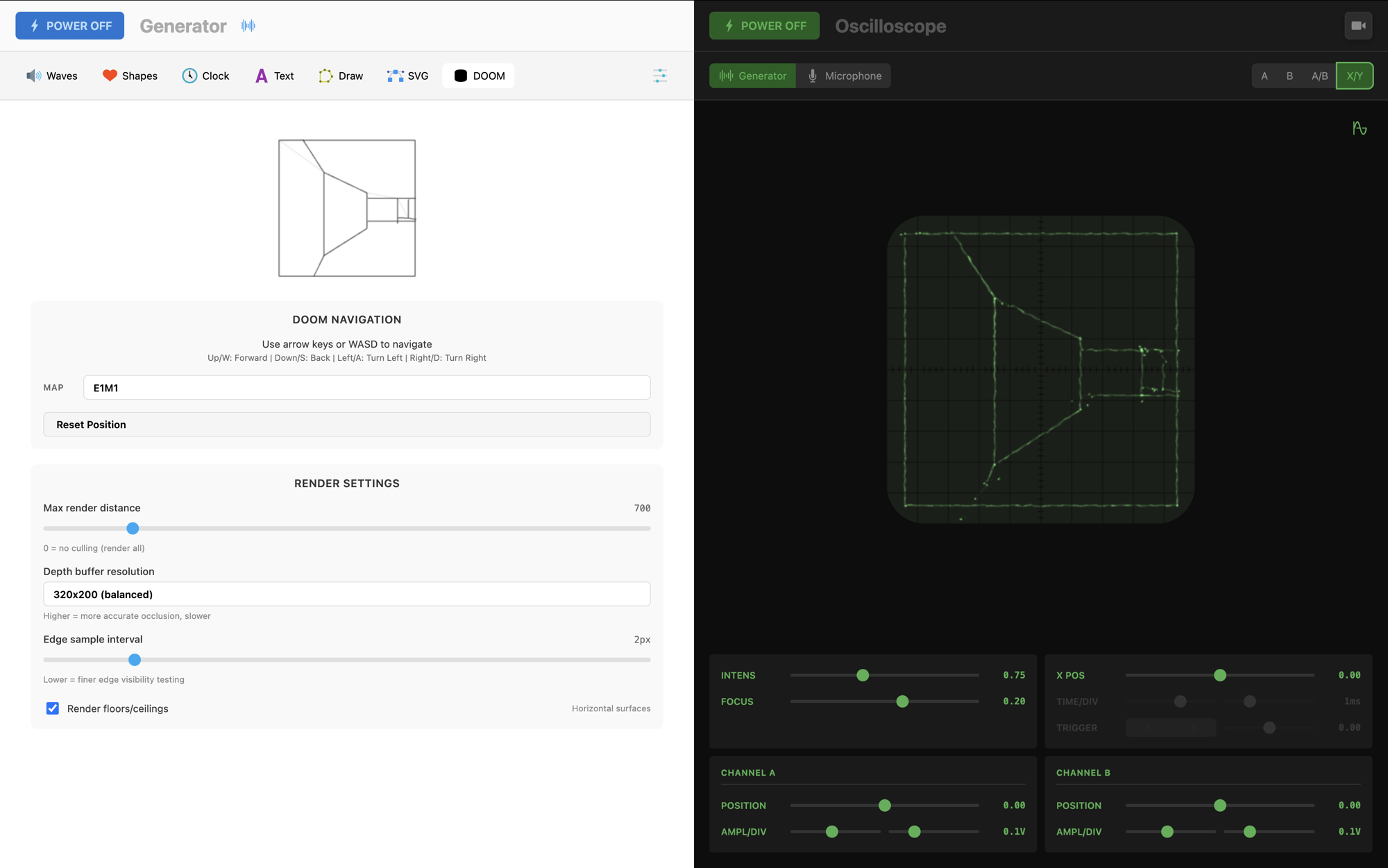This screenshot has height=868, width=1388.
Task: Click the green waveform icon on the oscilloscope screen
Action: pyautogui.click(x=1360, y=128)
